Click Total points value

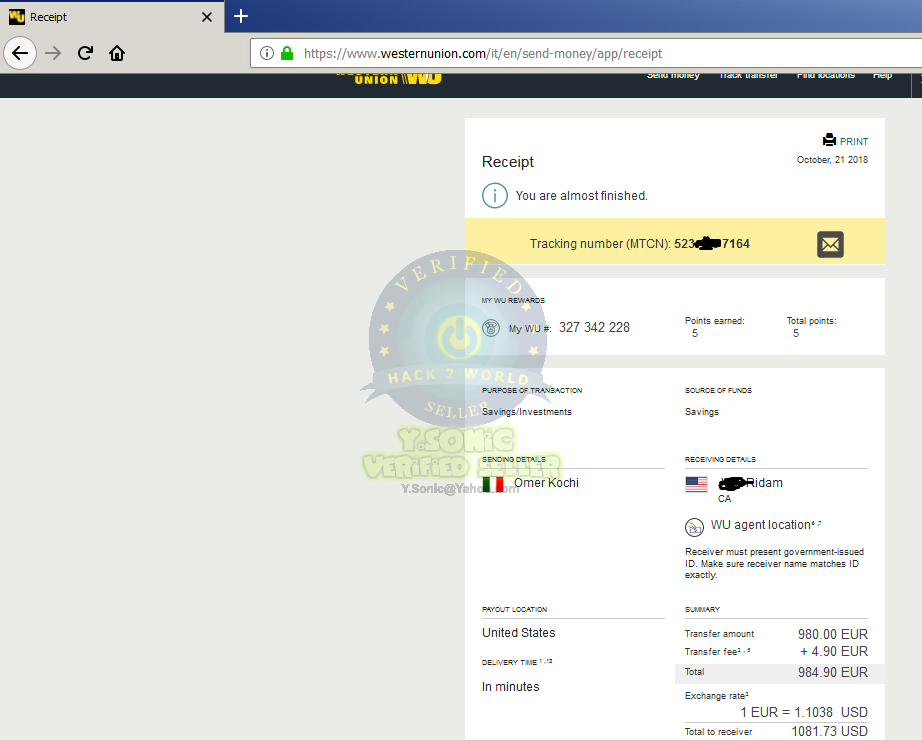(796, 333)
